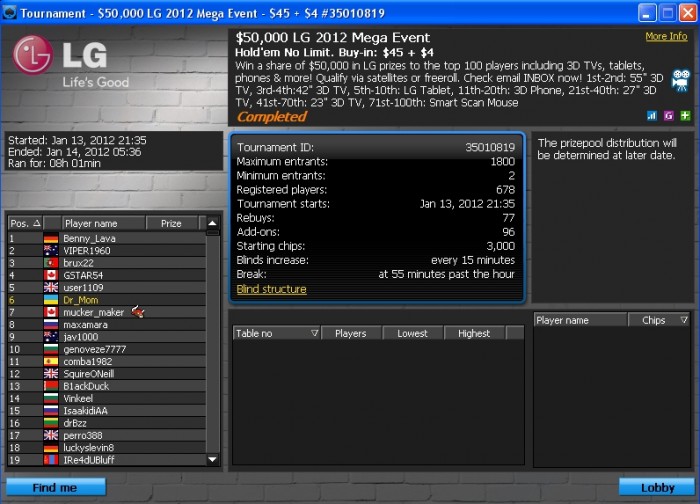This screenshot has height=504, width=700.
Task: Click the Registered players count 678
Action: (505, 190)
